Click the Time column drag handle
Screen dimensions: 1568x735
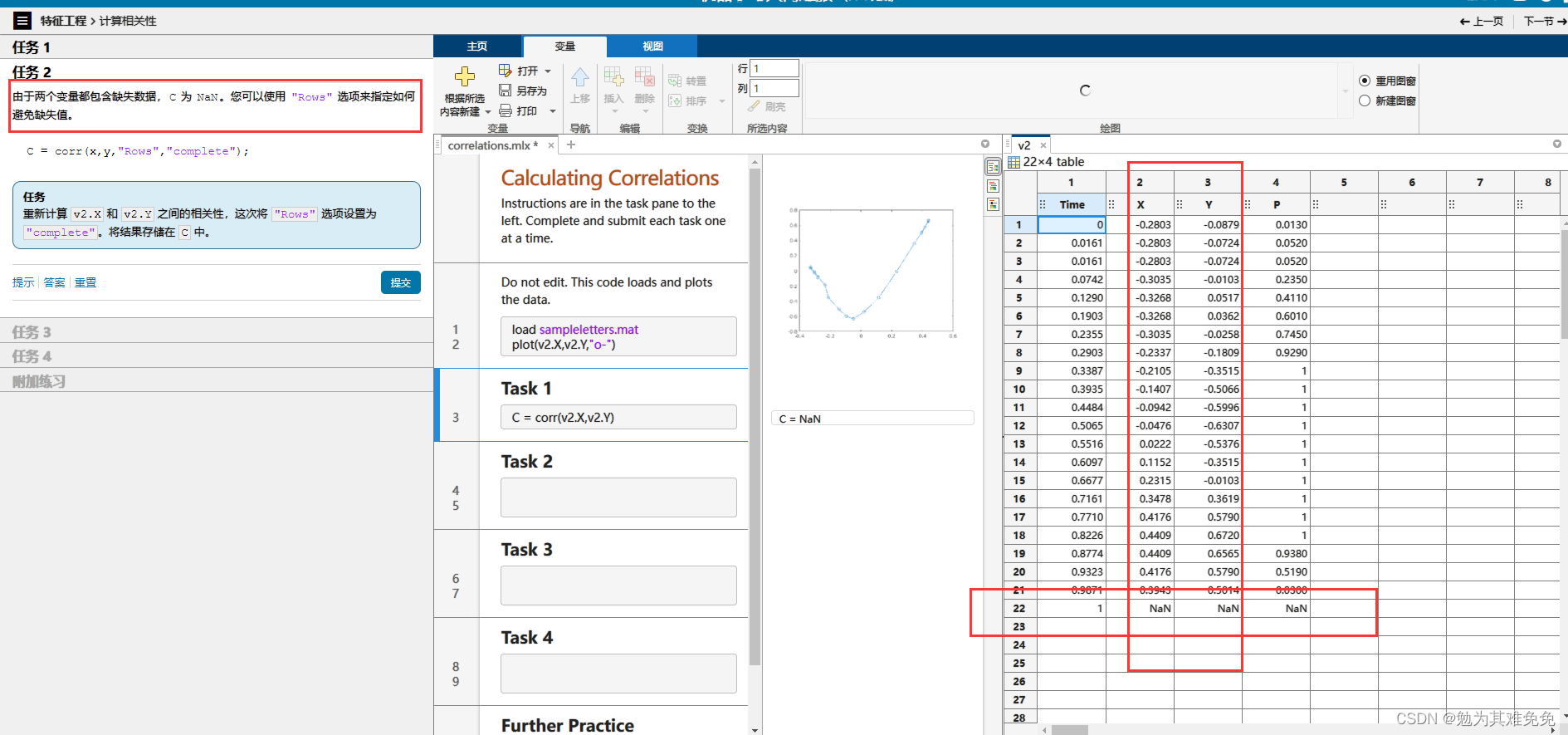1043,204
